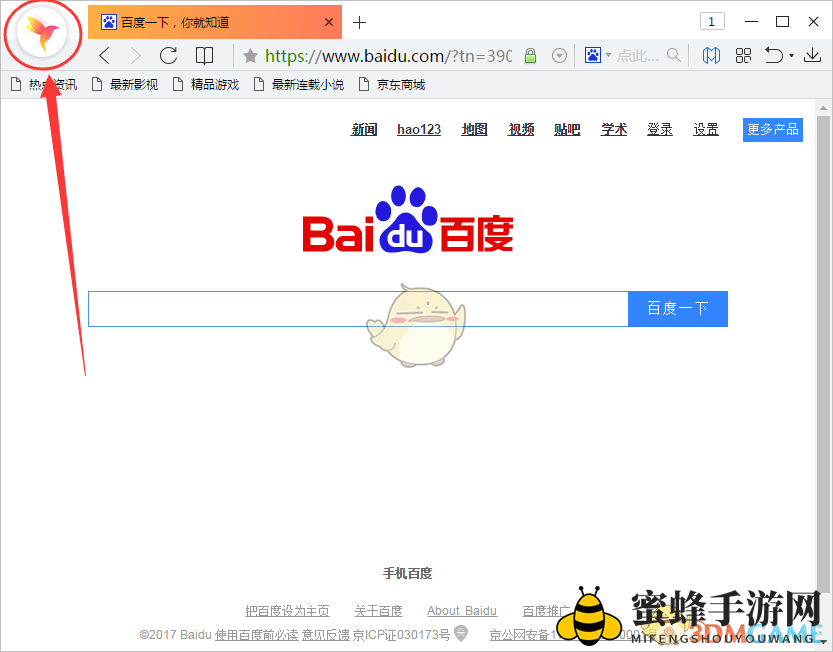This screenshot has width=833, height=652.
Task: Open the 设置 settings link
Action: pos(706,129)
